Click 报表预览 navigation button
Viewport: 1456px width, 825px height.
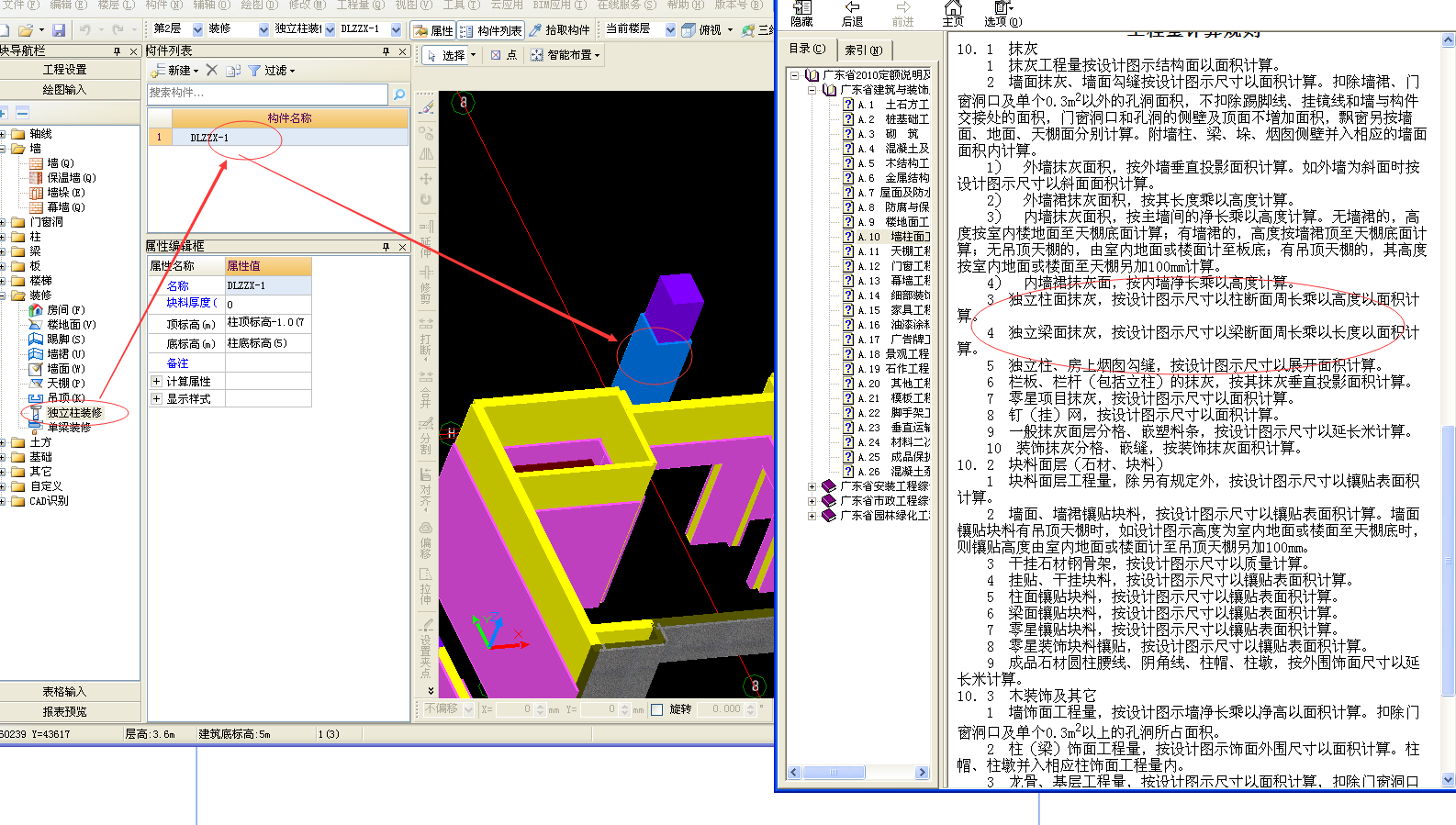click(65, 712)
